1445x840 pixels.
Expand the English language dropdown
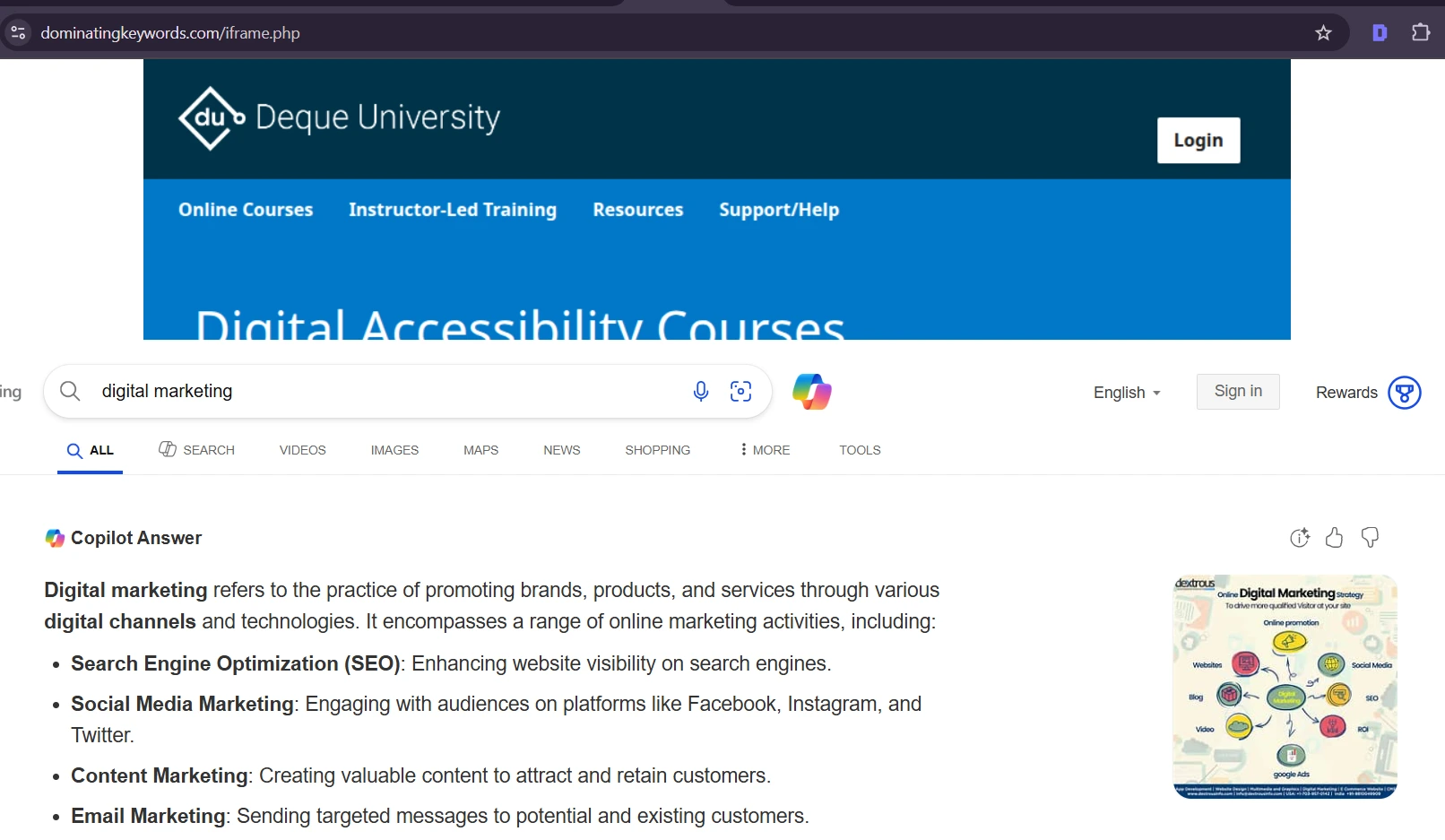coord(1127,393)
